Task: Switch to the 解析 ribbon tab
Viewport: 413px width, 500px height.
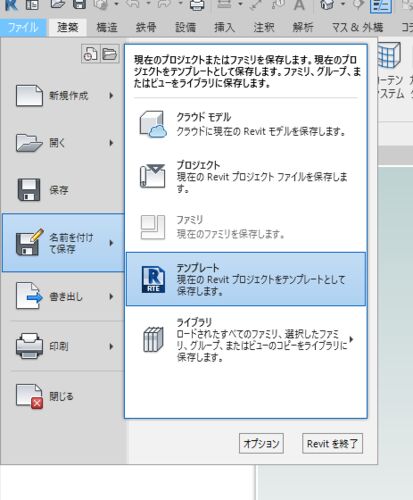Action: (303, 27)
